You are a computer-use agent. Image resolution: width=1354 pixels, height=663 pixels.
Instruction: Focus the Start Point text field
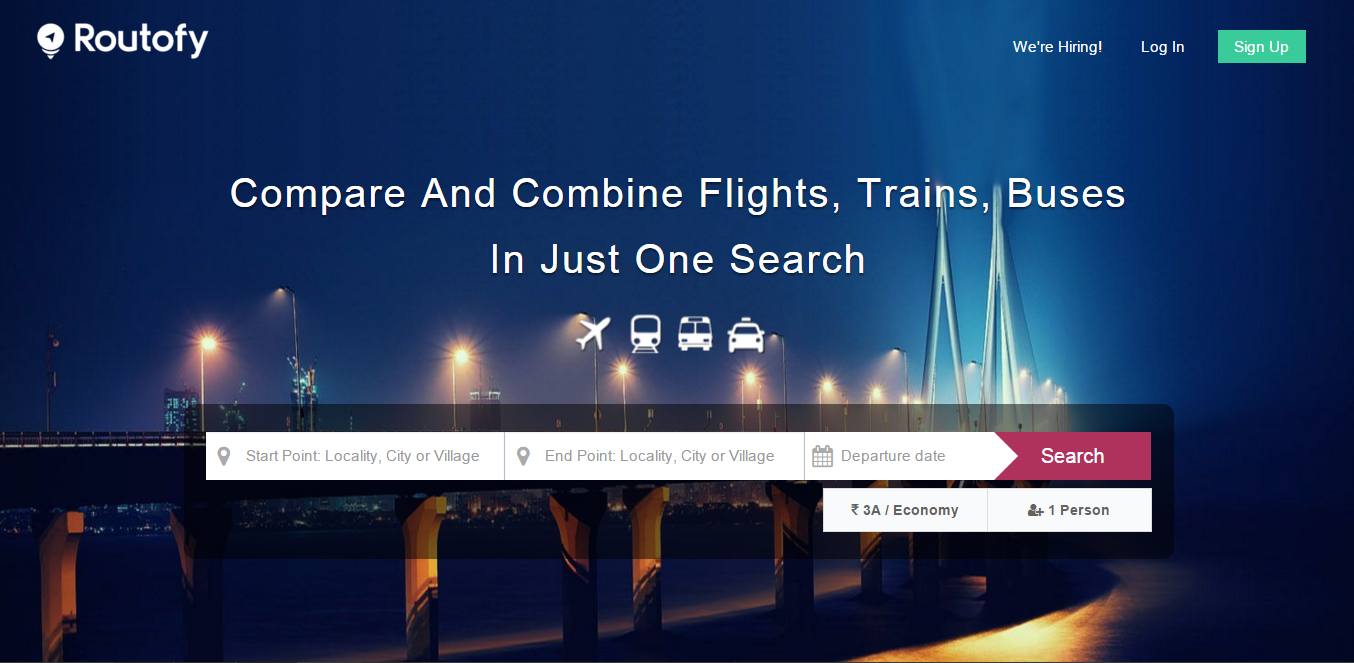[x=355, y=456]
